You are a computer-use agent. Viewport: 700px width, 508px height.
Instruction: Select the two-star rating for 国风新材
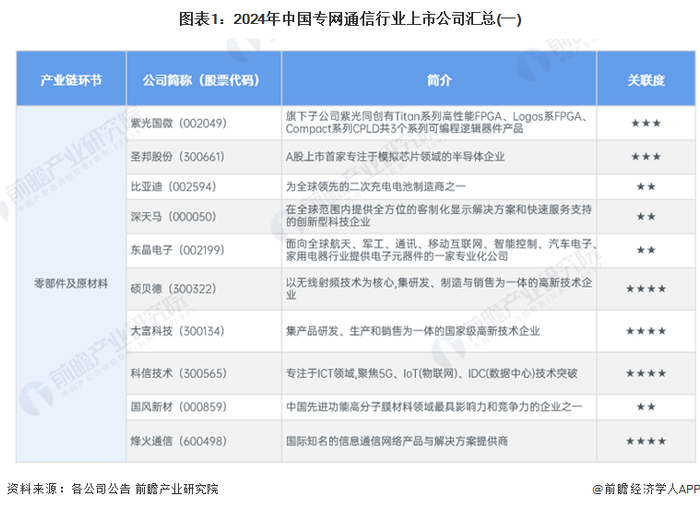click(x=646, y=407)
